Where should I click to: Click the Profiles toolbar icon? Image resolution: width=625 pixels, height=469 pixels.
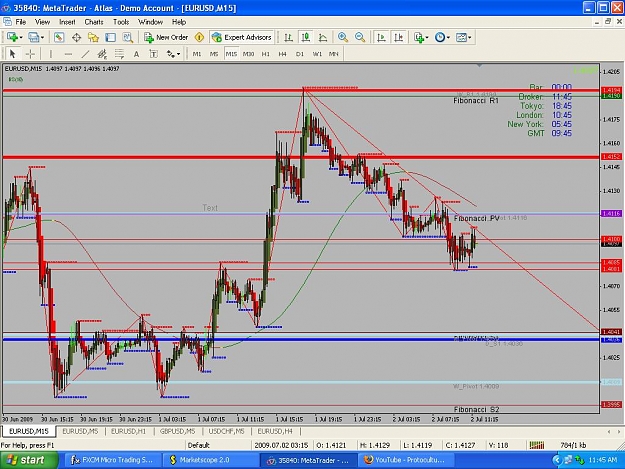pyautogui.click(x=34, y=37)
